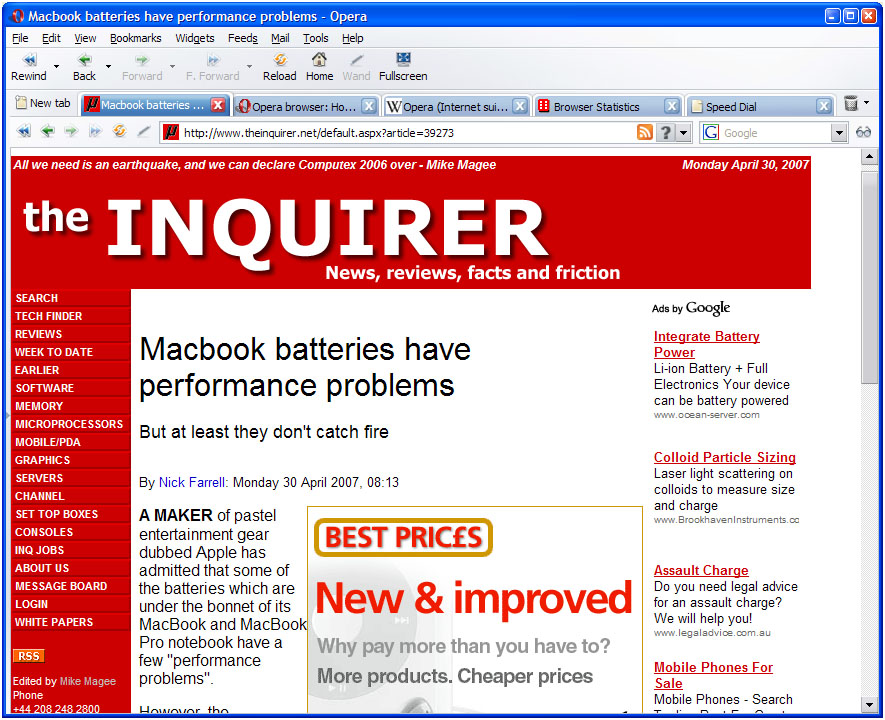885x720 pixels.
Task: Click the F. Forward toolbar button
Action: [212, 67]
